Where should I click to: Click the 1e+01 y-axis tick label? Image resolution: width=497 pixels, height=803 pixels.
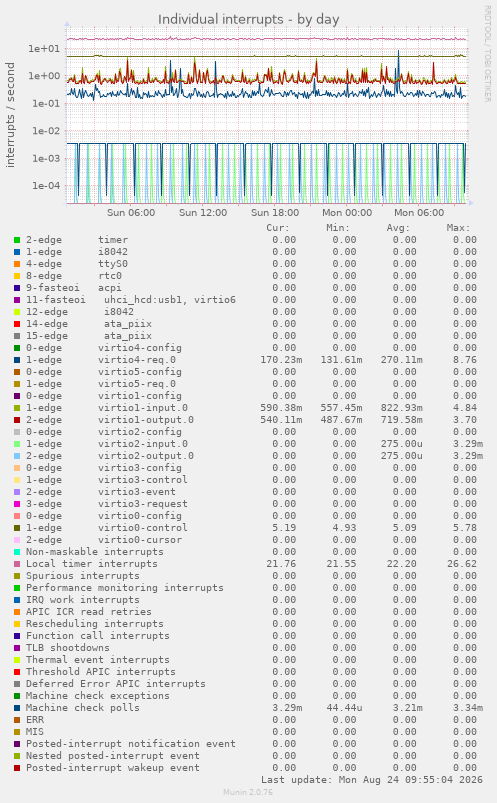44,49
